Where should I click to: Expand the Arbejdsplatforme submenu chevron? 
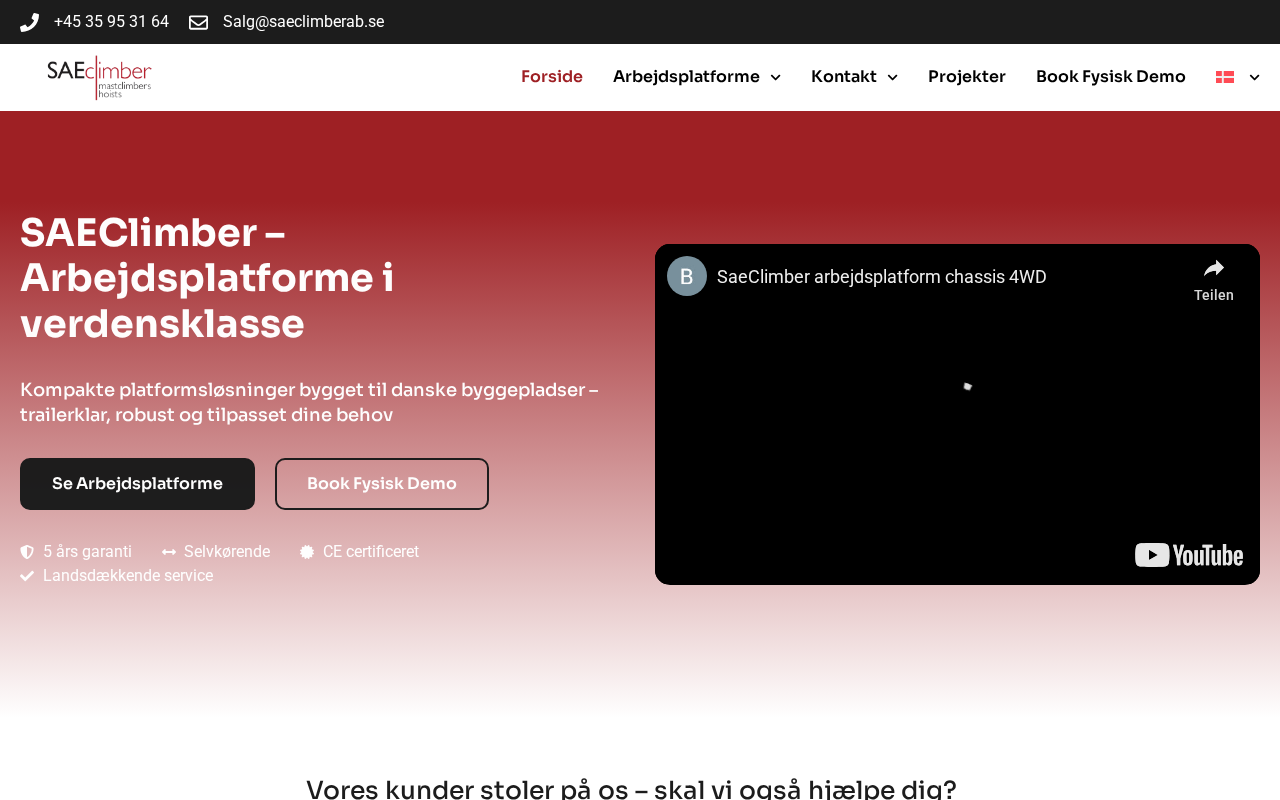(775, 77)
